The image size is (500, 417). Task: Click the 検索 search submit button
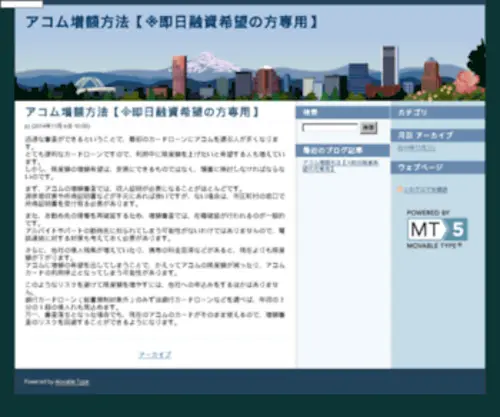coord(368,128)
